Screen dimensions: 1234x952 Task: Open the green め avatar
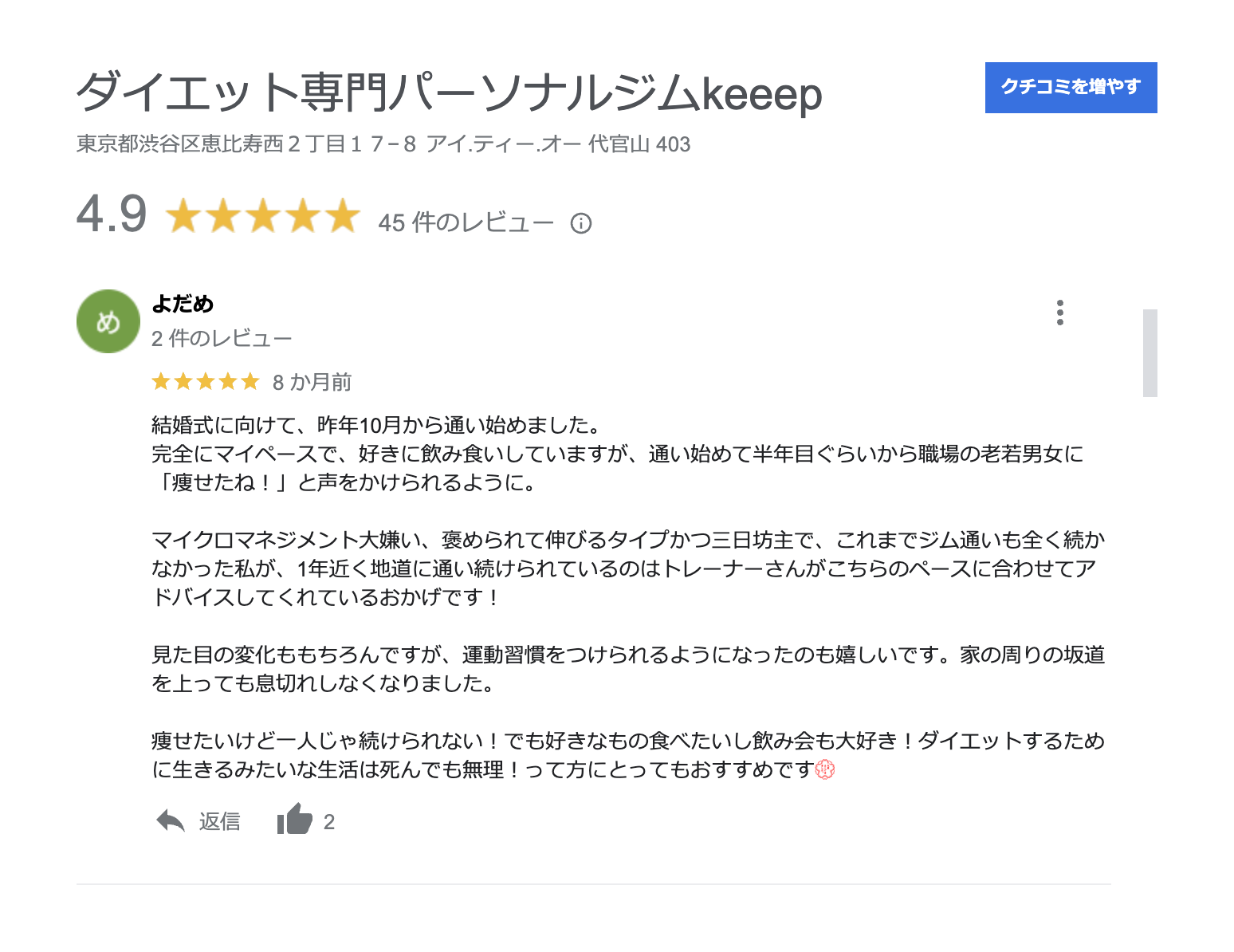coord(108,321)
